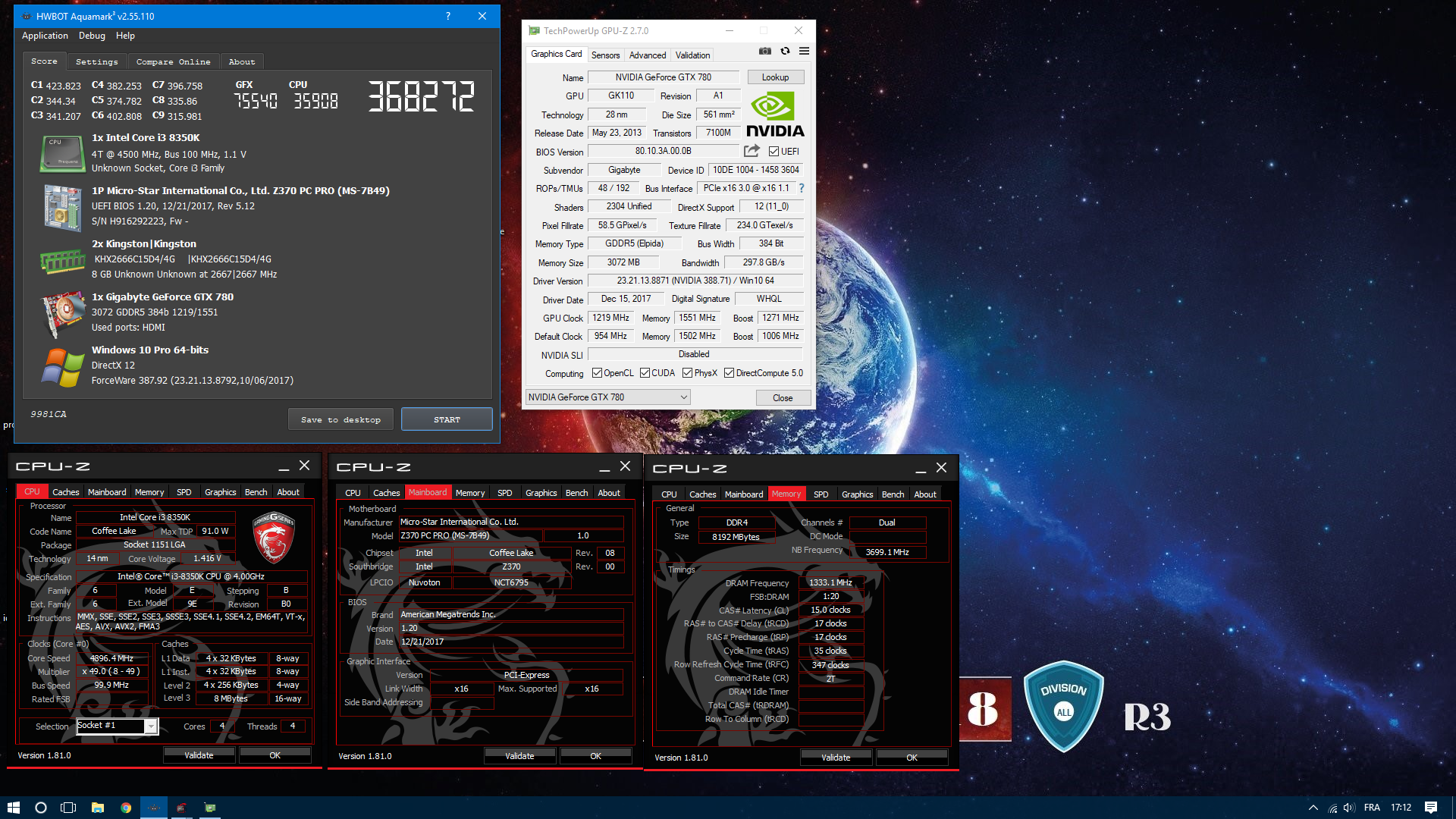The height and width of the screenshot is (819, 1456).
Task: Click the BIOS export share icon in GPU-Z
Action: (x=752, y=151)
